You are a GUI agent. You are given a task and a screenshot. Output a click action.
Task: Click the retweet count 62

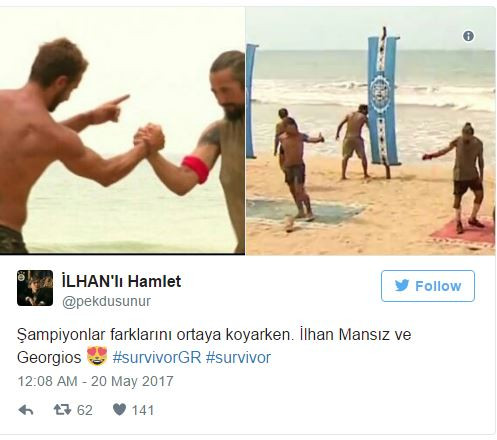click(85, 410)
